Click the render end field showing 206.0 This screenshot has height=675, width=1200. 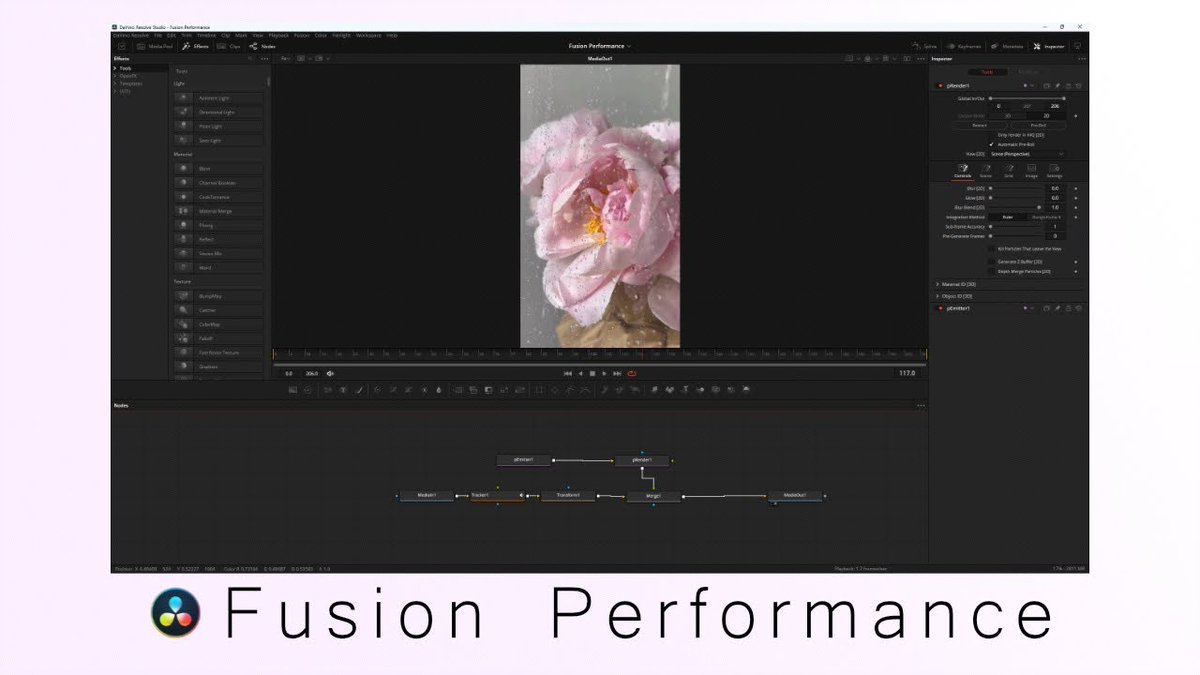point(311,373)
